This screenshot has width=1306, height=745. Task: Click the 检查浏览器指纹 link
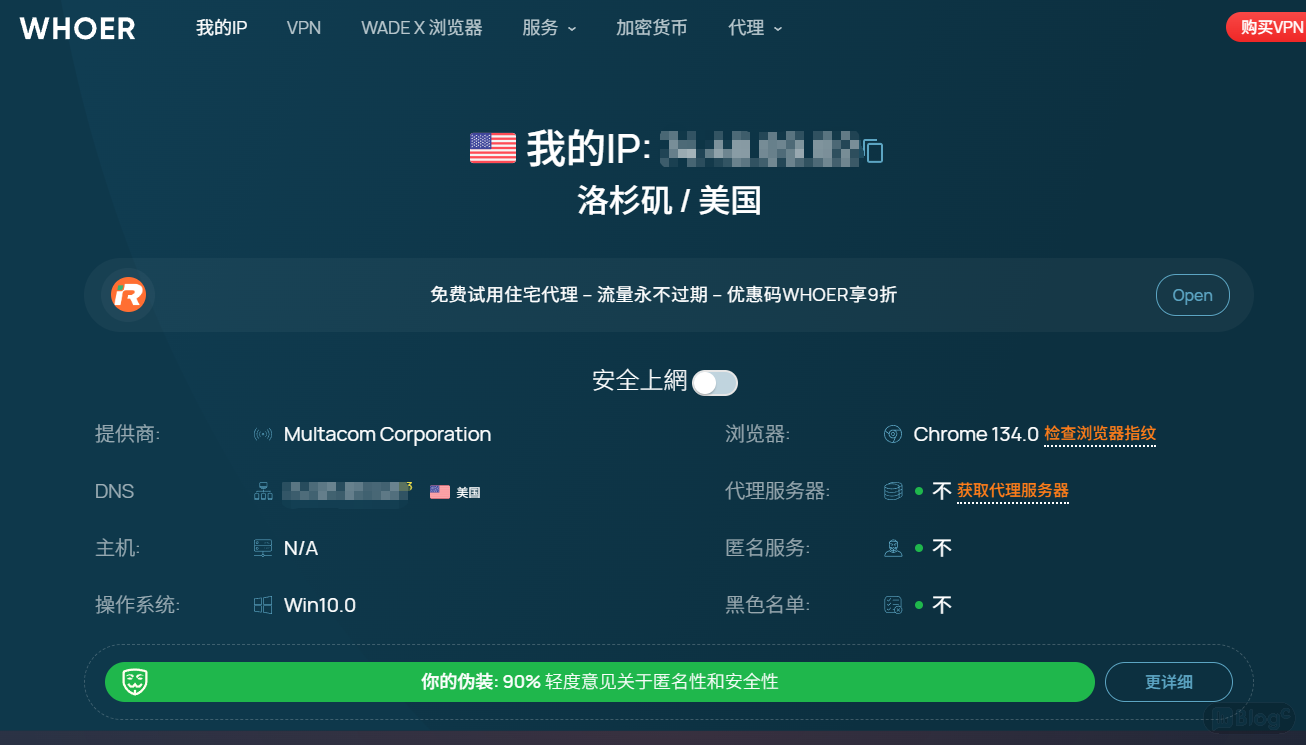1100,434
